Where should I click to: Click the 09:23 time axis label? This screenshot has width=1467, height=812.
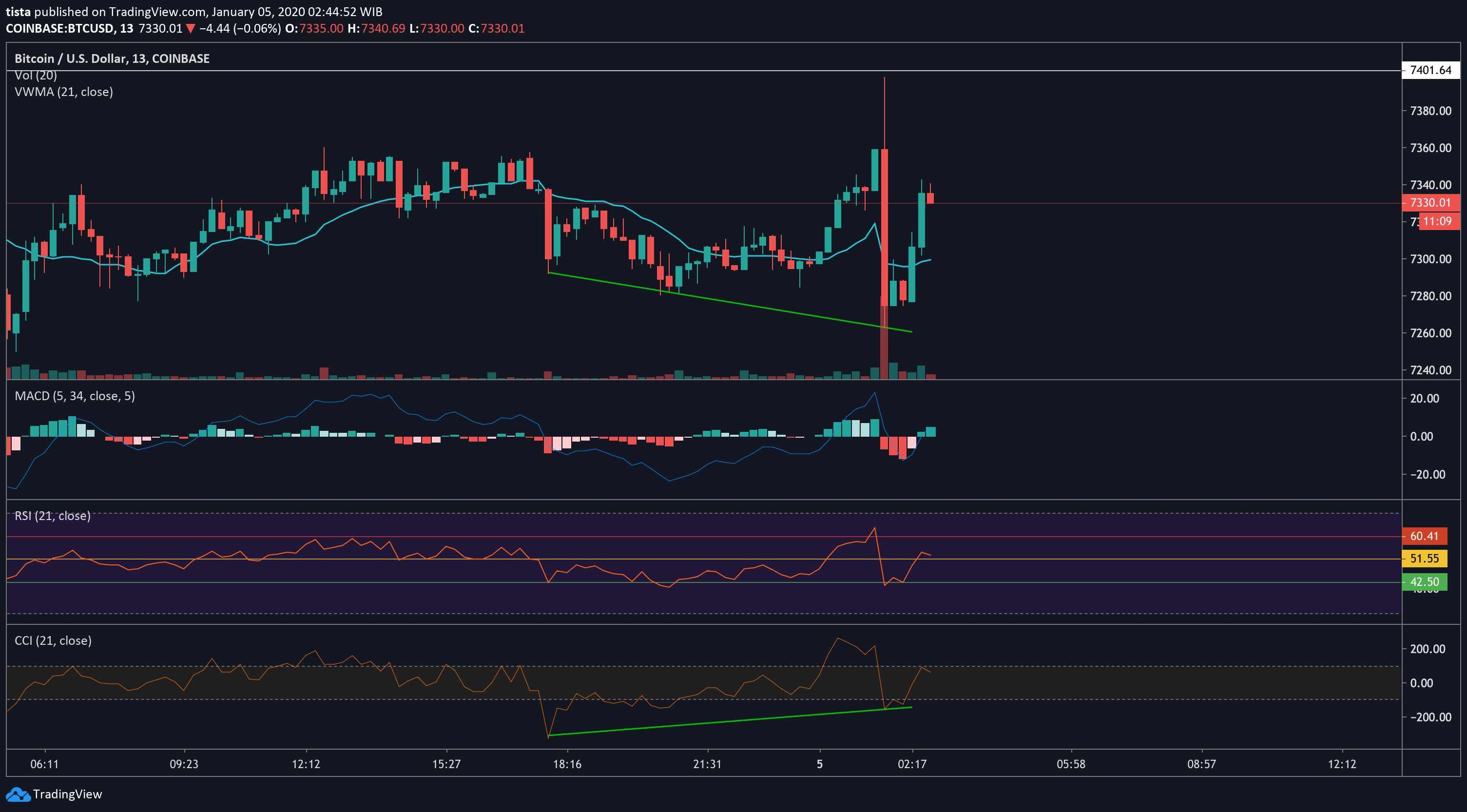[x=184, y=764]
